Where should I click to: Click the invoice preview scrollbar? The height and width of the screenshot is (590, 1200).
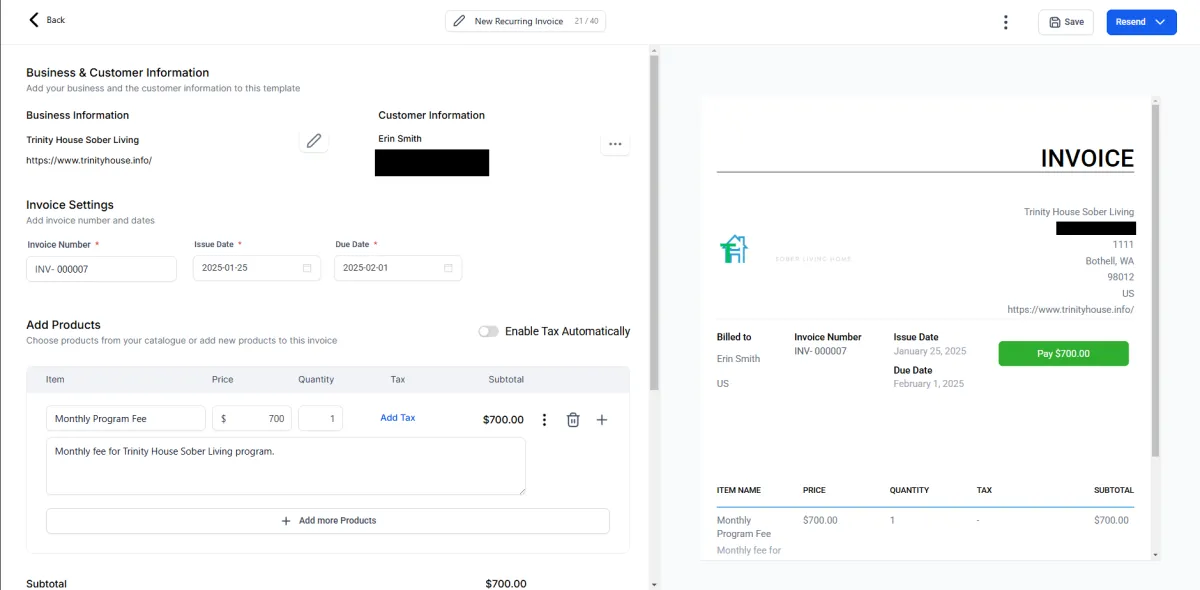(1156, 280)
